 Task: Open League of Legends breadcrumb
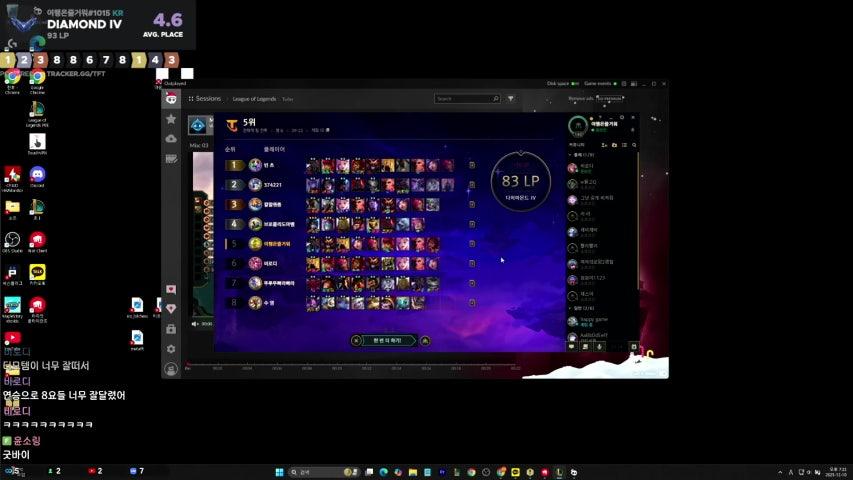(x=254, y=99)
